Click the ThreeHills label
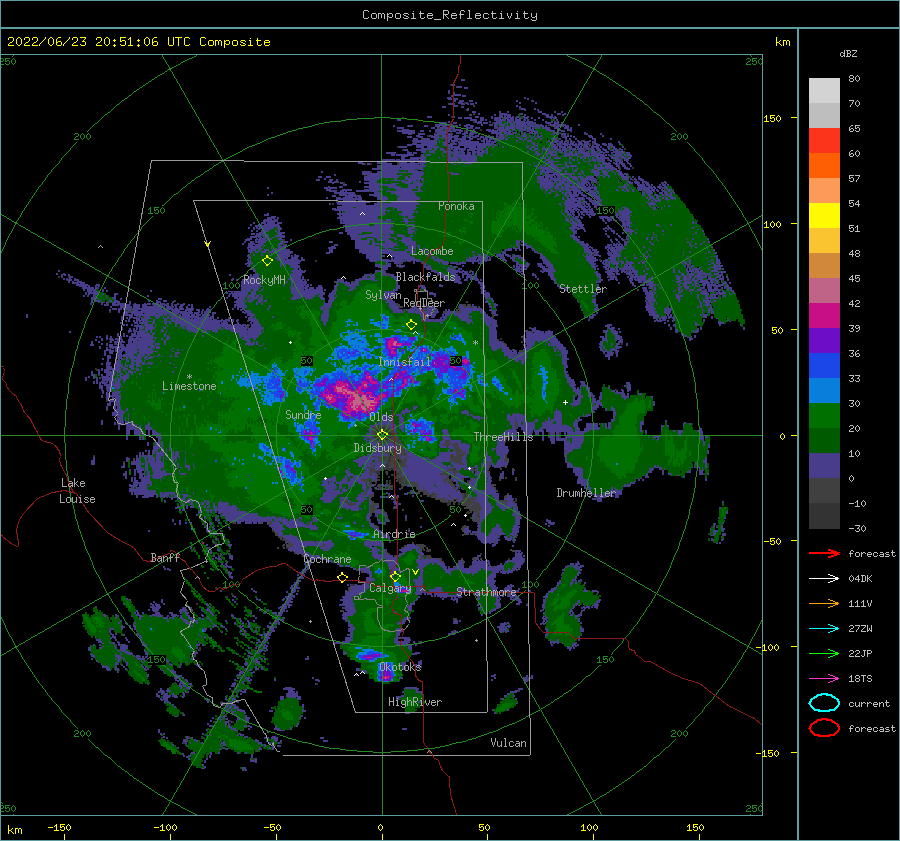This screenshot has height=841, width=900. click(503, 437)
